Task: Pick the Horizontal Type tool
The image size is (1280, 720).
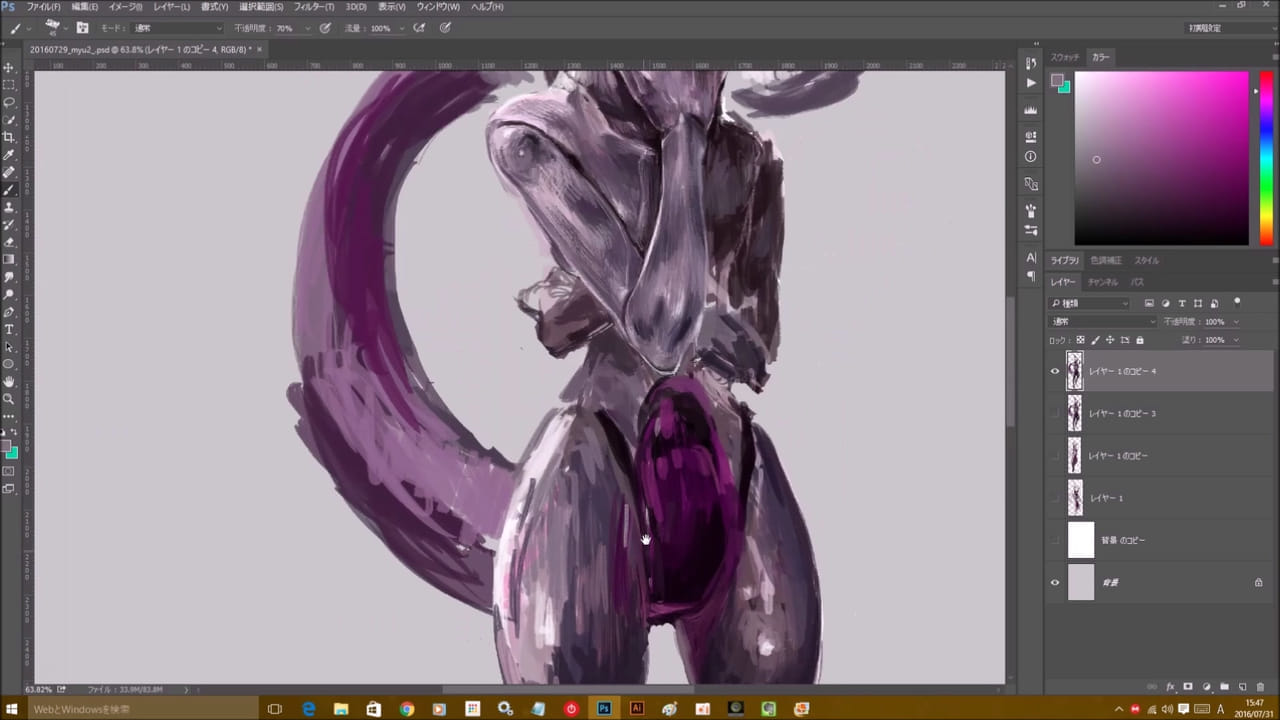Action: 9,329
